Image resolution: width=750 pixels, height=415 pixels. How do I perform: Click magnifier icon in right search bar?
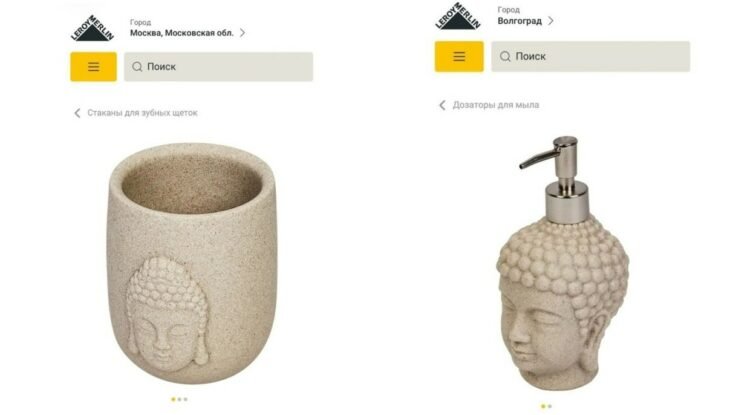click(505, 56)
